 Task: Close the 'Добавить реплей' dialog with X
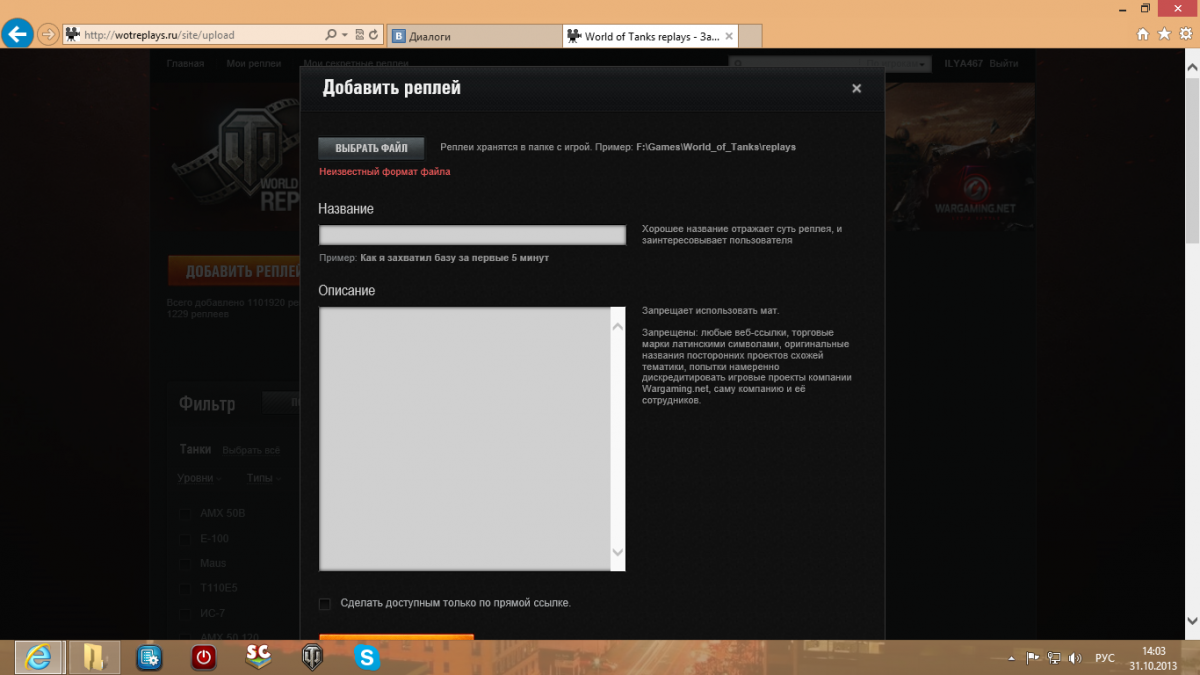pyautogui.click(x=856, y=88)
